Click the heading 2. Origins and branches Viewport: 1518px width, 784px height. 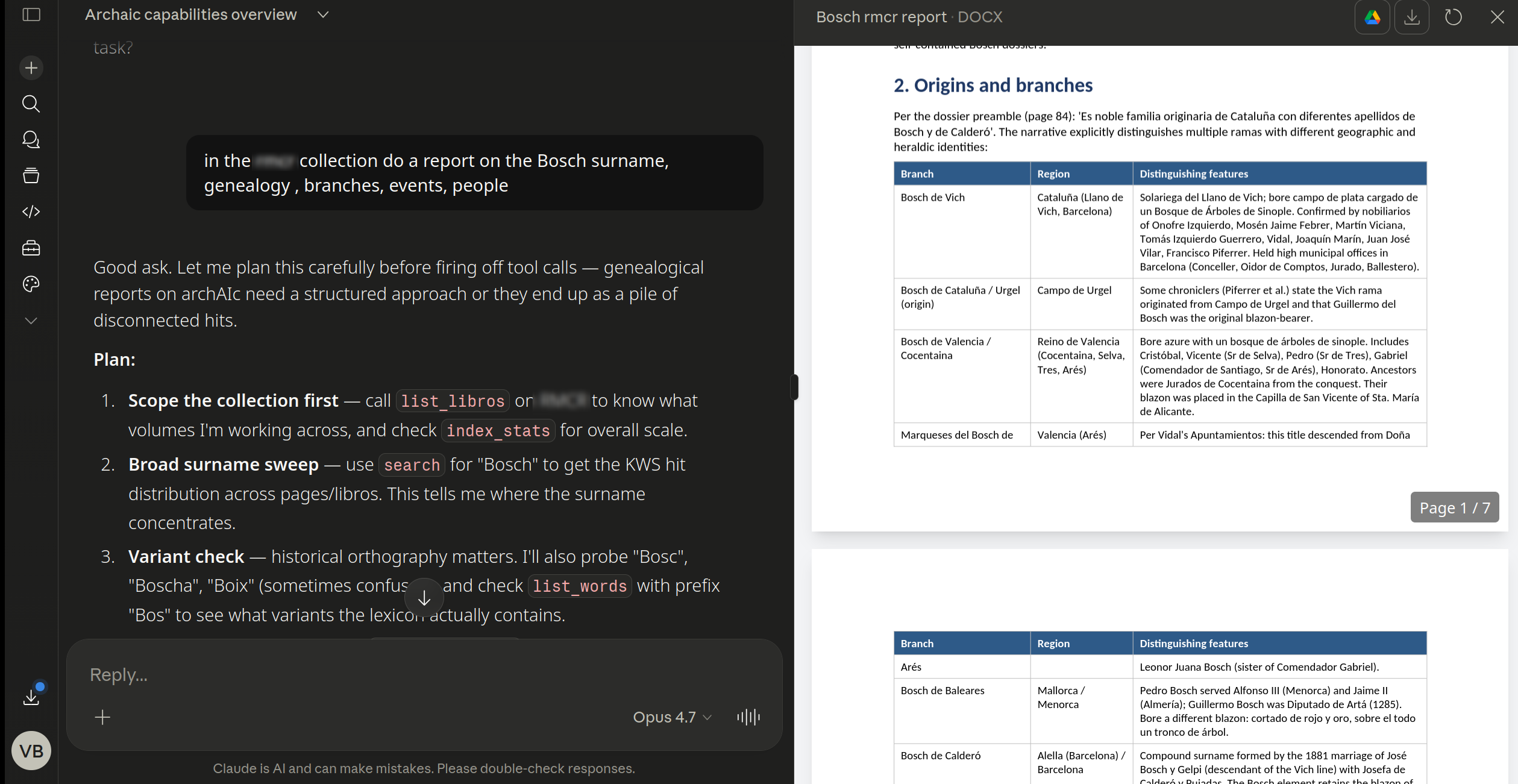(993, 85)
